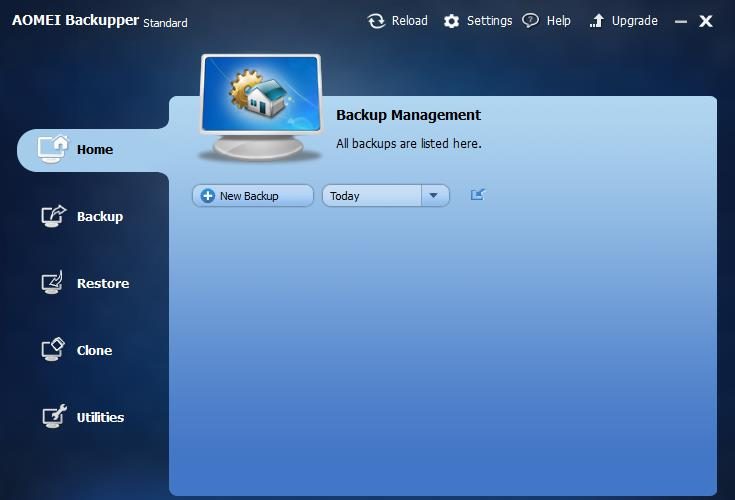Click the plus icon on New Backup
This screenshot has height=500, width=735.
tap(208, 195)
